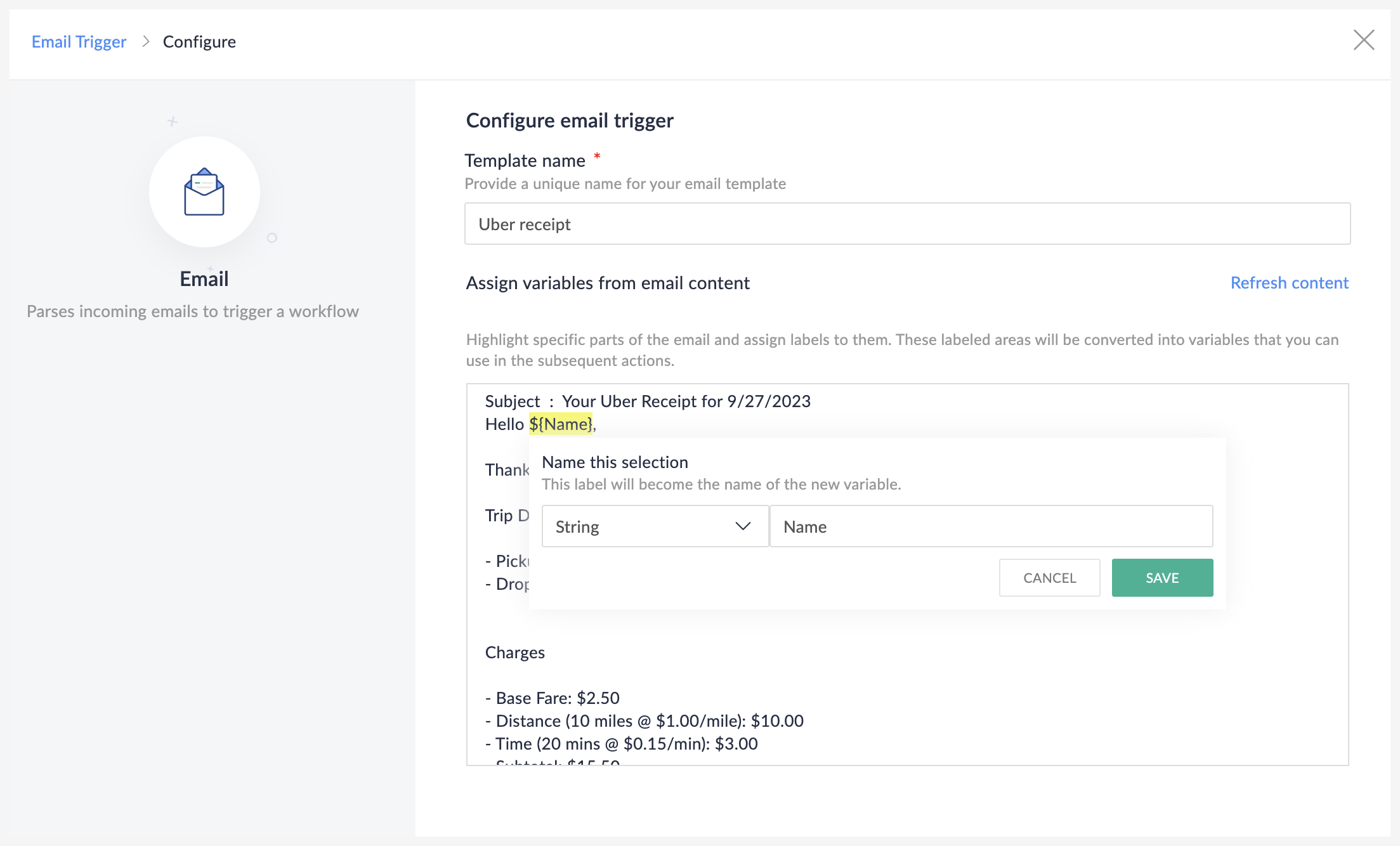Click the Email trigger envelope icon
Image resolution: width=1400 pixels, height=846 pixels.
(x=204, y=192)
